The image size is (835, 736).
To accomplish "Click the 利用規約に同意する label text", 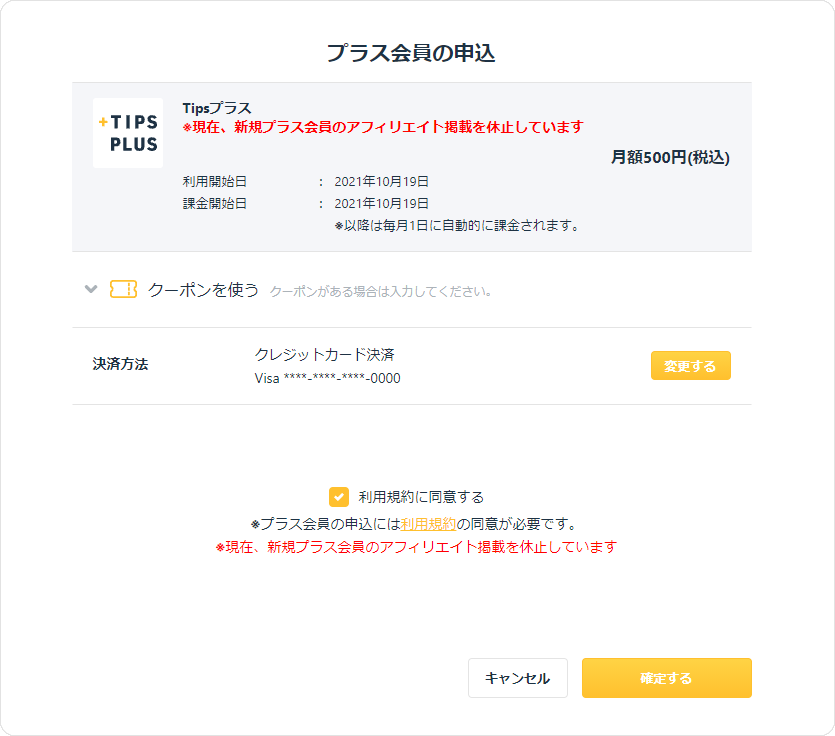I will [421, 497].
